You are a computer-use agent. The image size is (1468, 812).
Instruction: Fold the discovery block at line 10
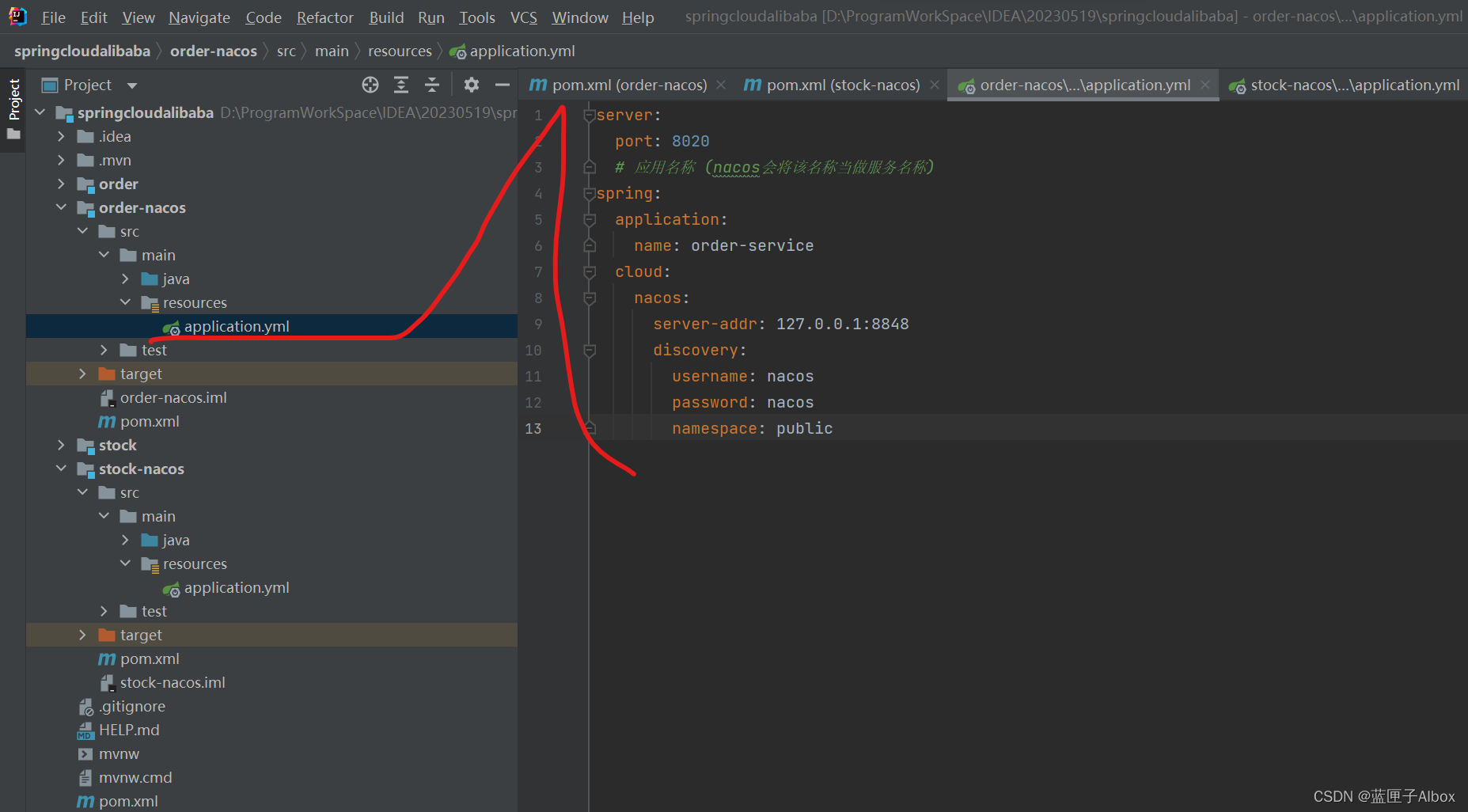[x=589, y=350]
